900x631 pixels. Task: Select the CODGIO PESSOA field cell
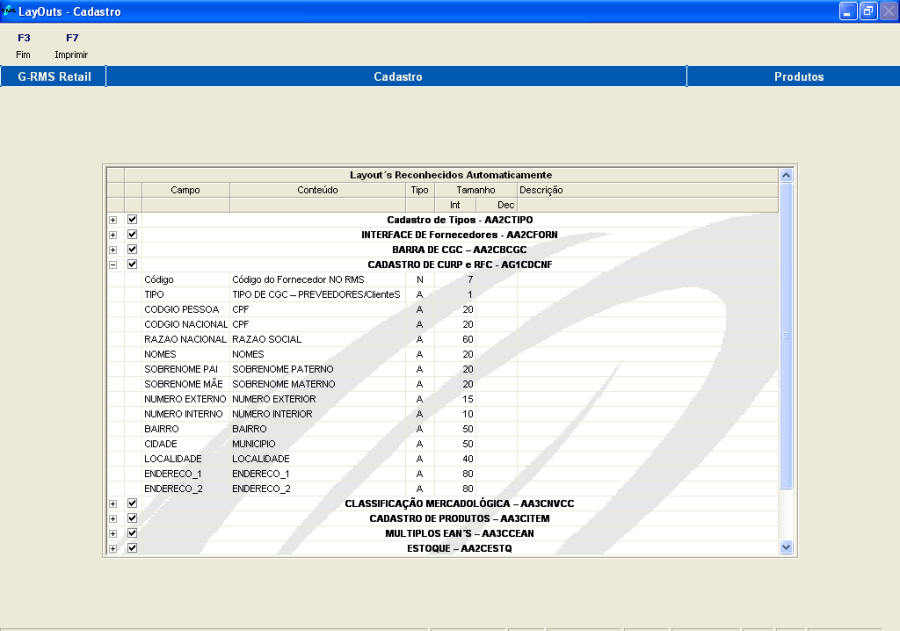point(185,309)
